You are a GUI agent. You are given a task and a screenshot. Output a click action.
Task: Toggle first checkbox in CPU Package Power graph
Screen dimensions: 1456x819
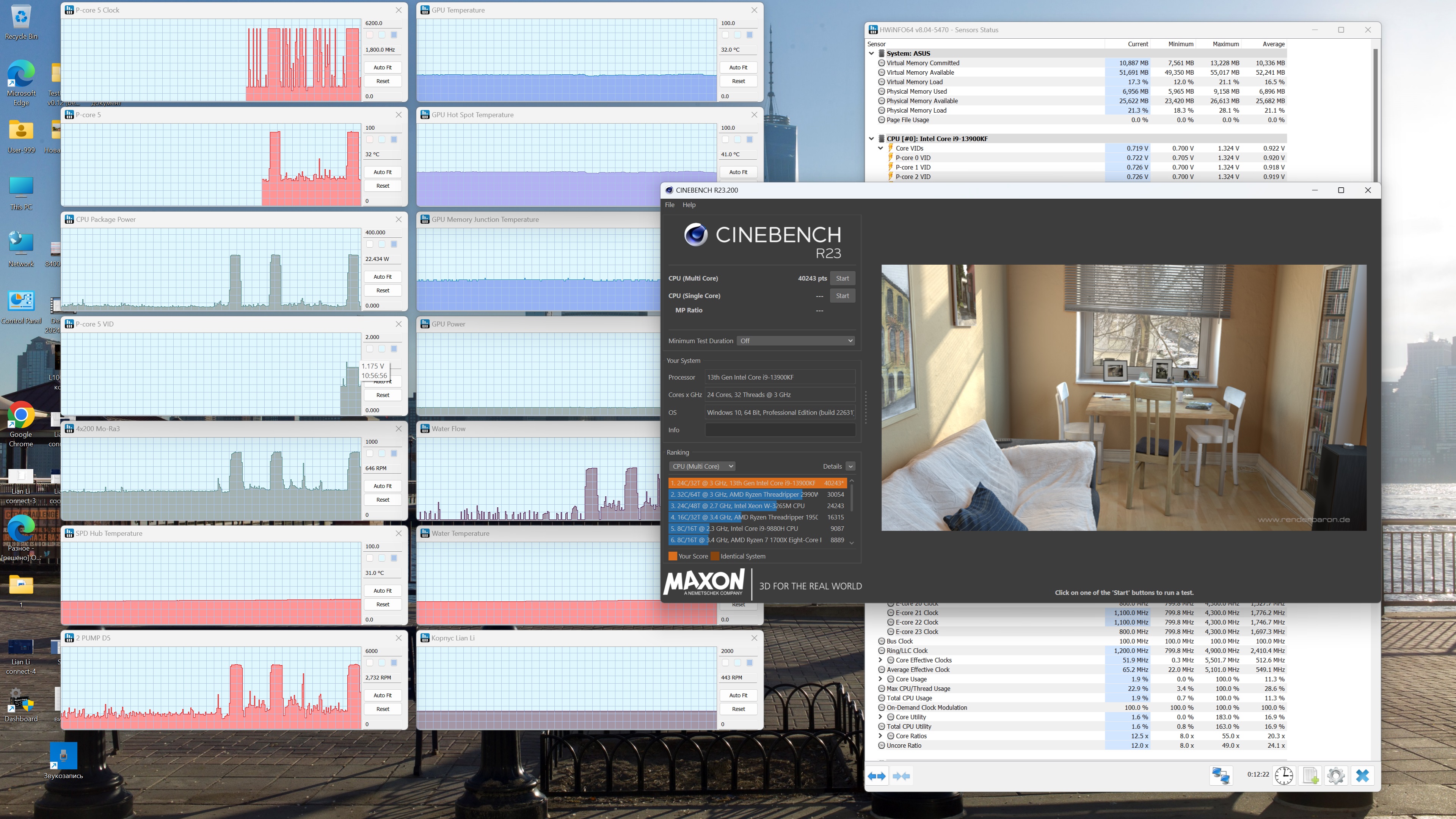click(x=370, y=244)
